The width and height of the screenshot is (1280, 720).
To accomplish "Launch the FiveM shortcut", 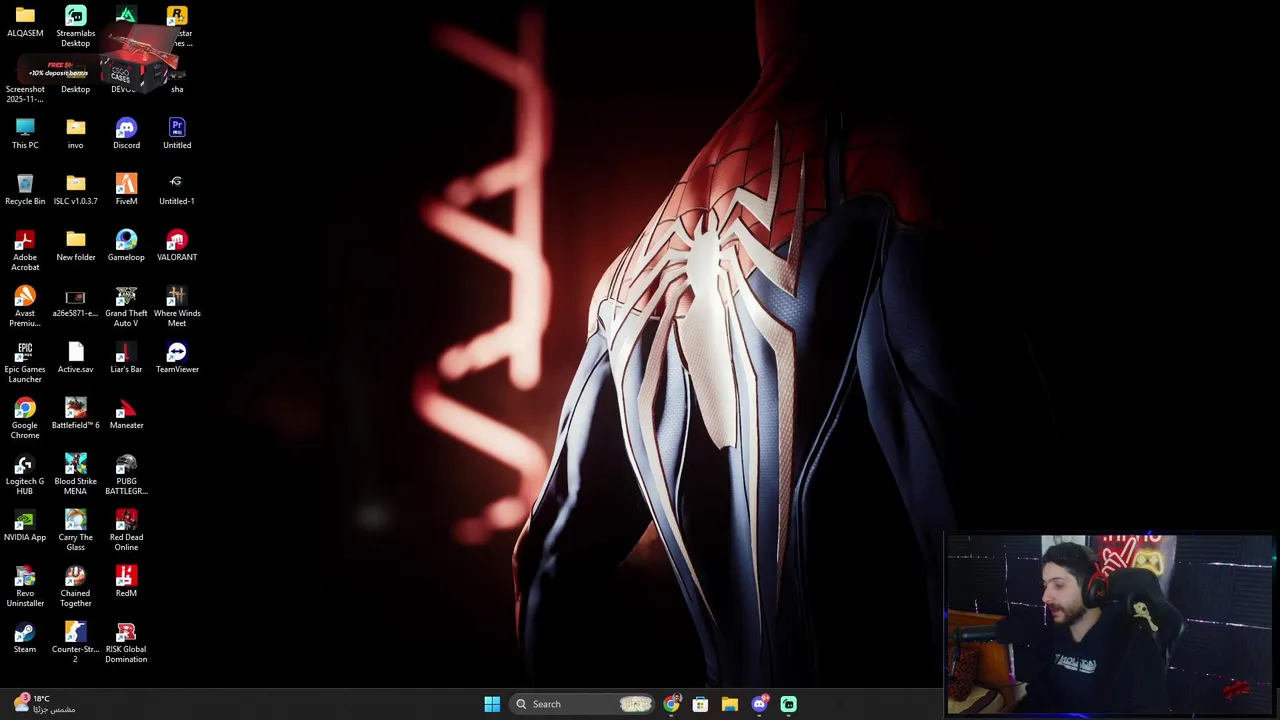I will (x=126, y=190).
